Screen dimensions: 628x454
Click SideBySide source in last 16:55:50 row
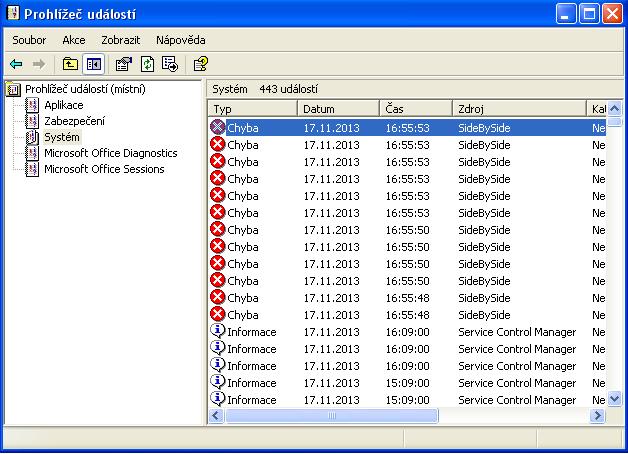tap(484, 281)
